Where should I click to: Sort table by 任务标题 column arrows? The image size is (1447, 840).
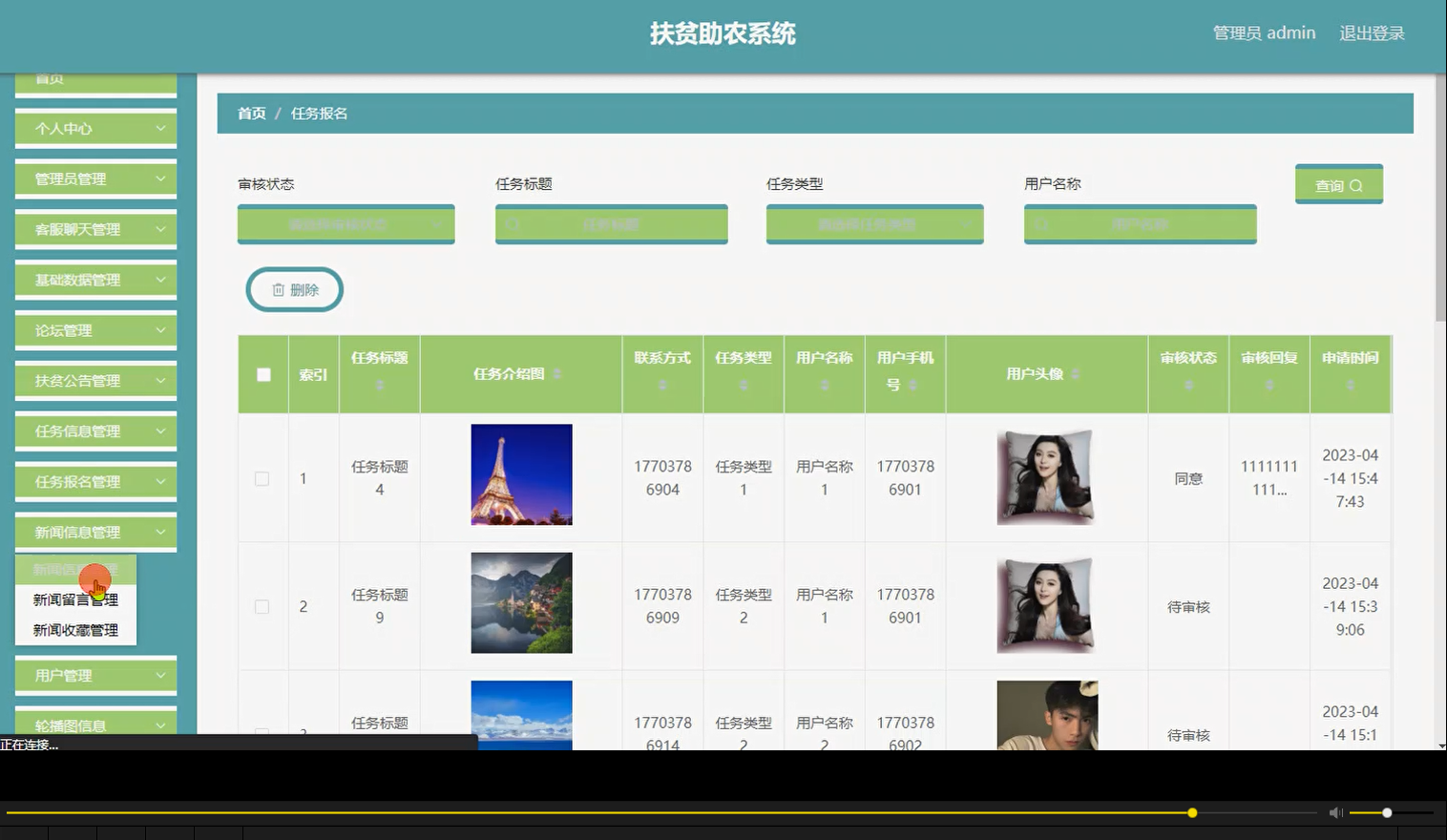pos(380,385)
